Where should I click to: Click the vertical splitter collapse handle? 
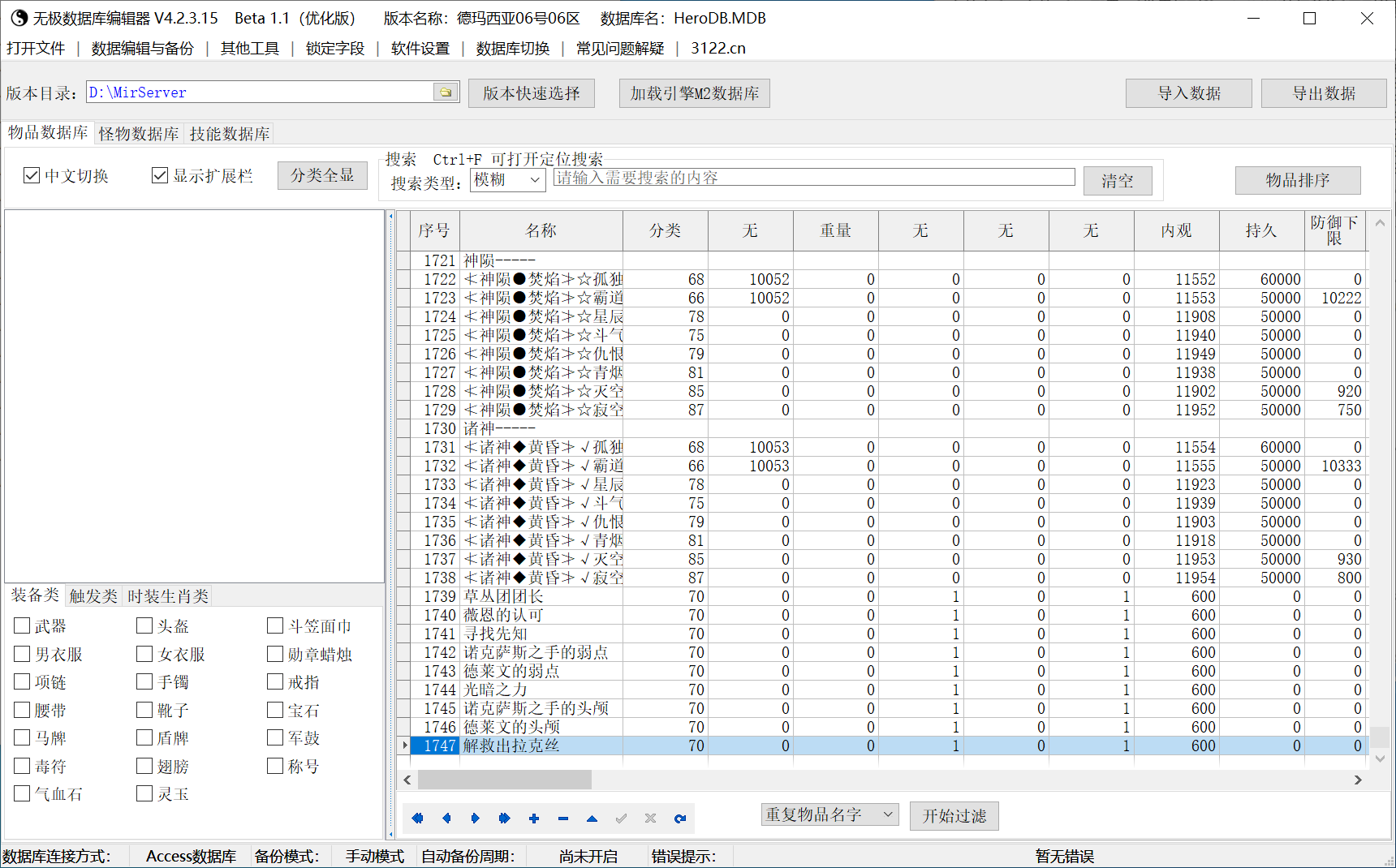(390, 525)
